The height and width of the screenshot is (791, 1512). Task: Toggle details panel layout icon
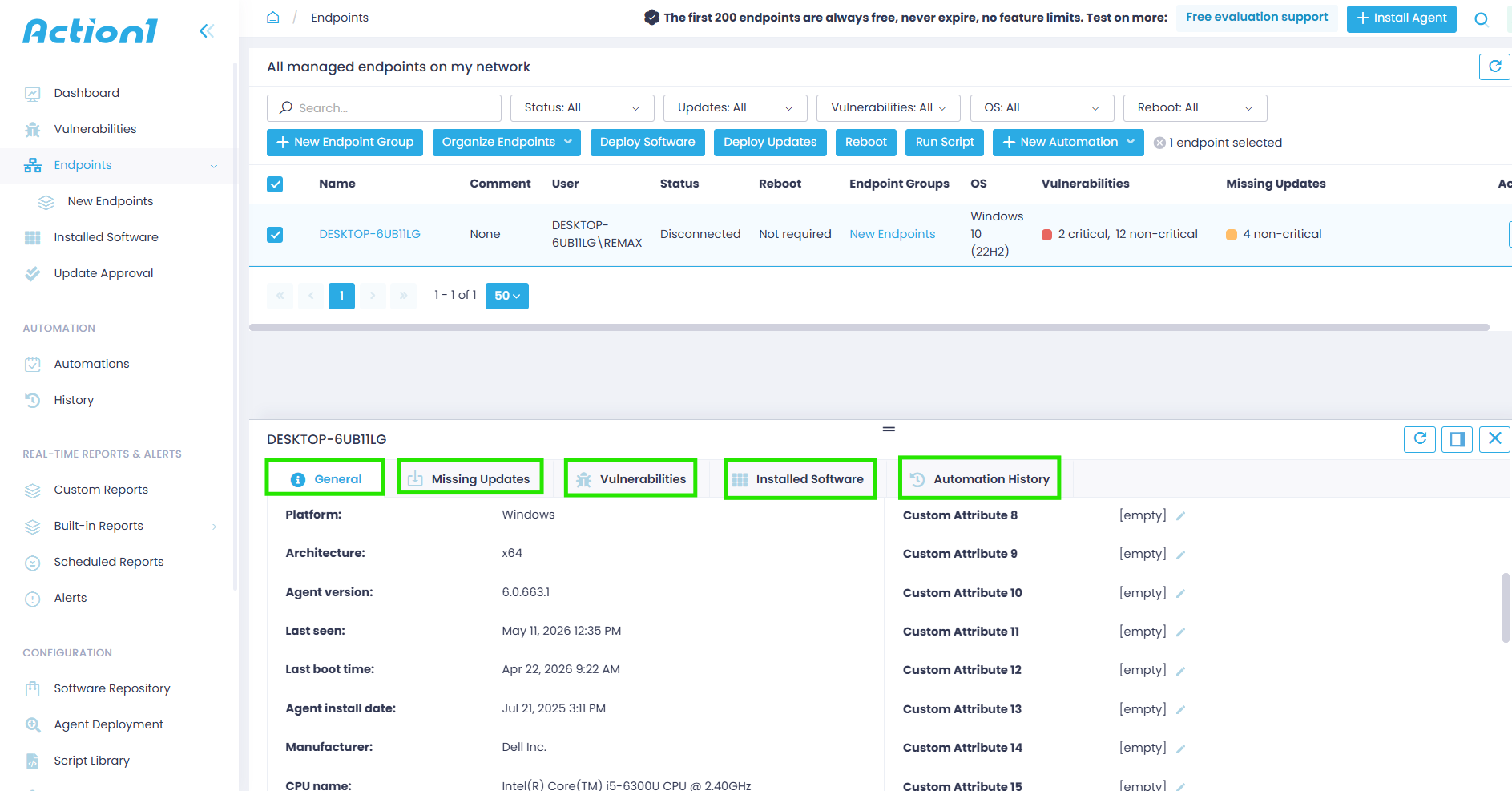[x=1458, y=439]
